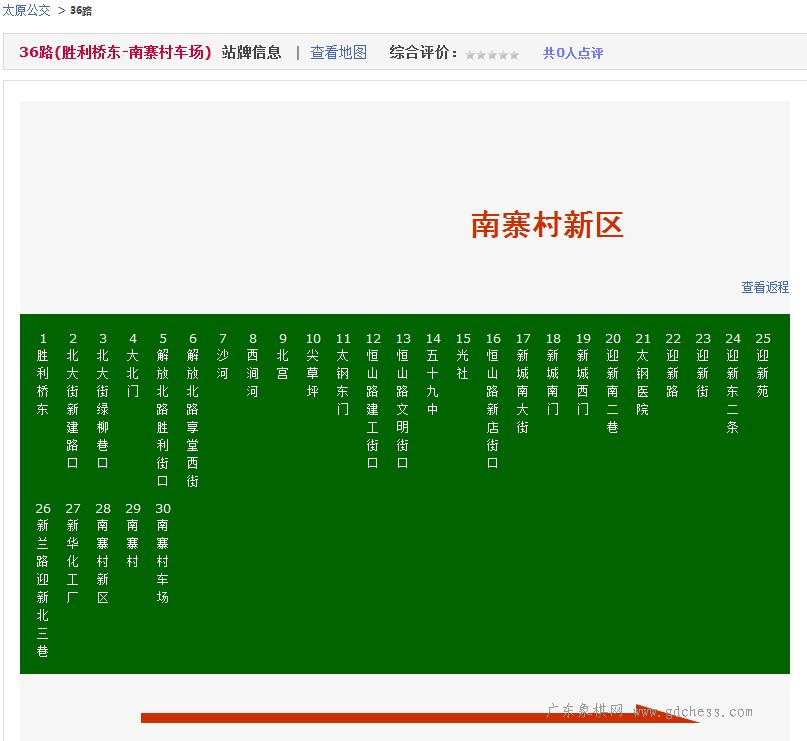Click the large 南寨村新区 heading
Viewport: 807px width, 741px height.
click(x=547, y=225)
